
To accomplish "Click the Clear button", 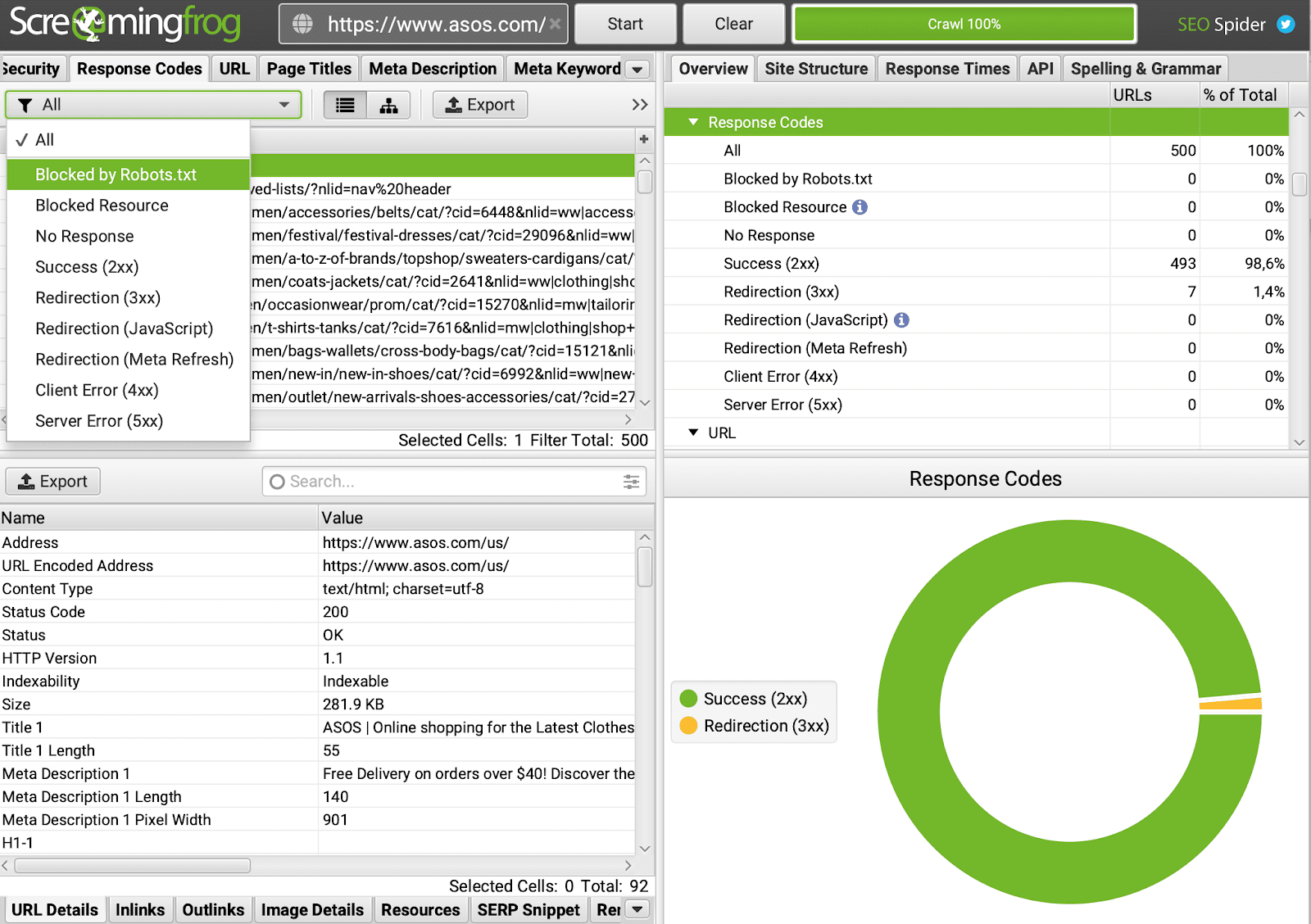I will (x=733, y=24).
